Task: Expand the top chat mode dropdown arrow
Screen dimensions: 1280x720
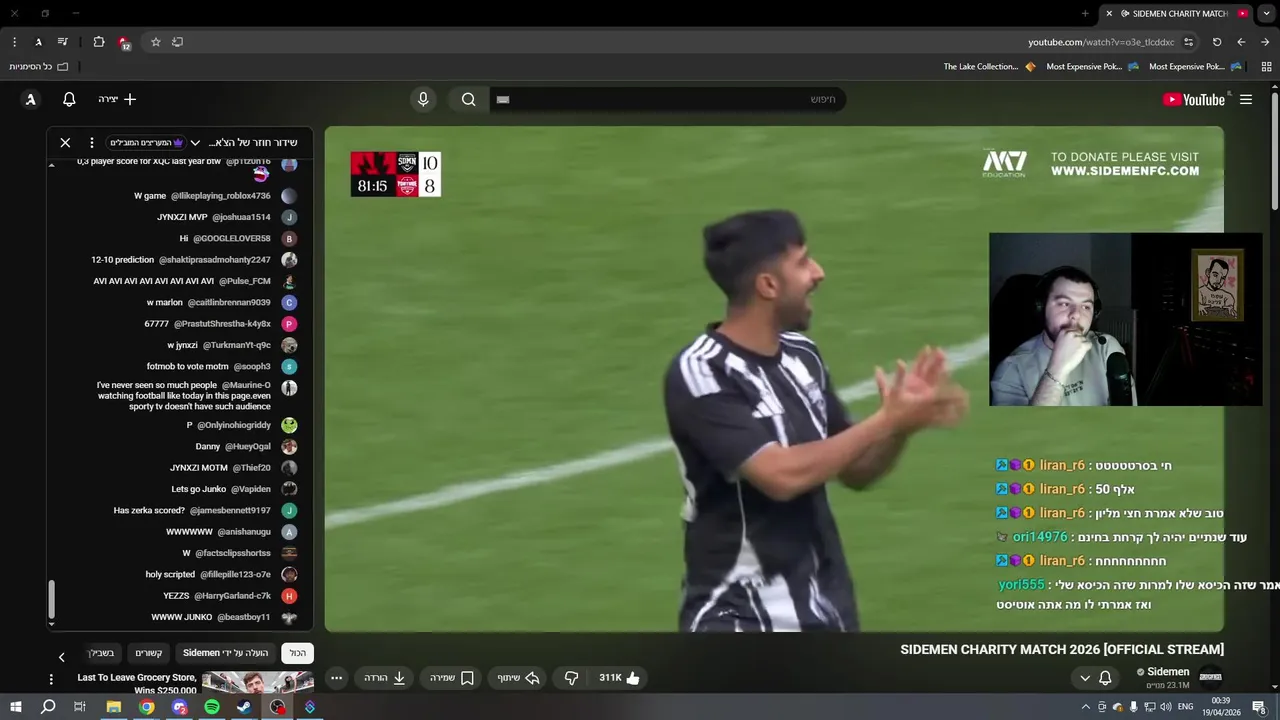Action: click(x=195, y=143)
